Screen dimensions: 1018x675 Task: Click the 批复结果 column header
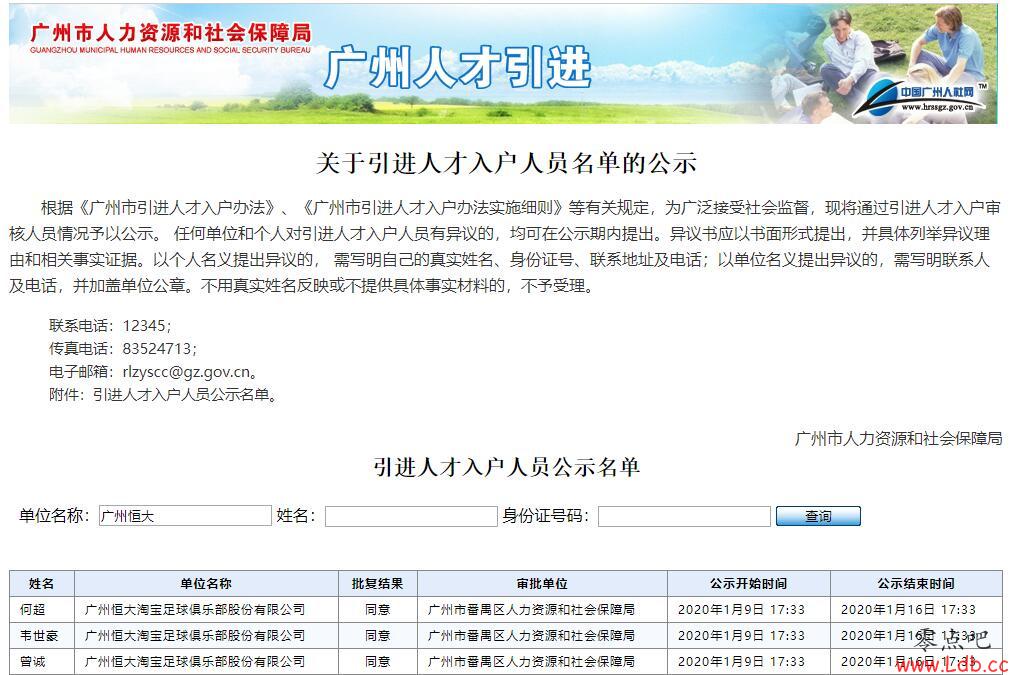(377, 583)
